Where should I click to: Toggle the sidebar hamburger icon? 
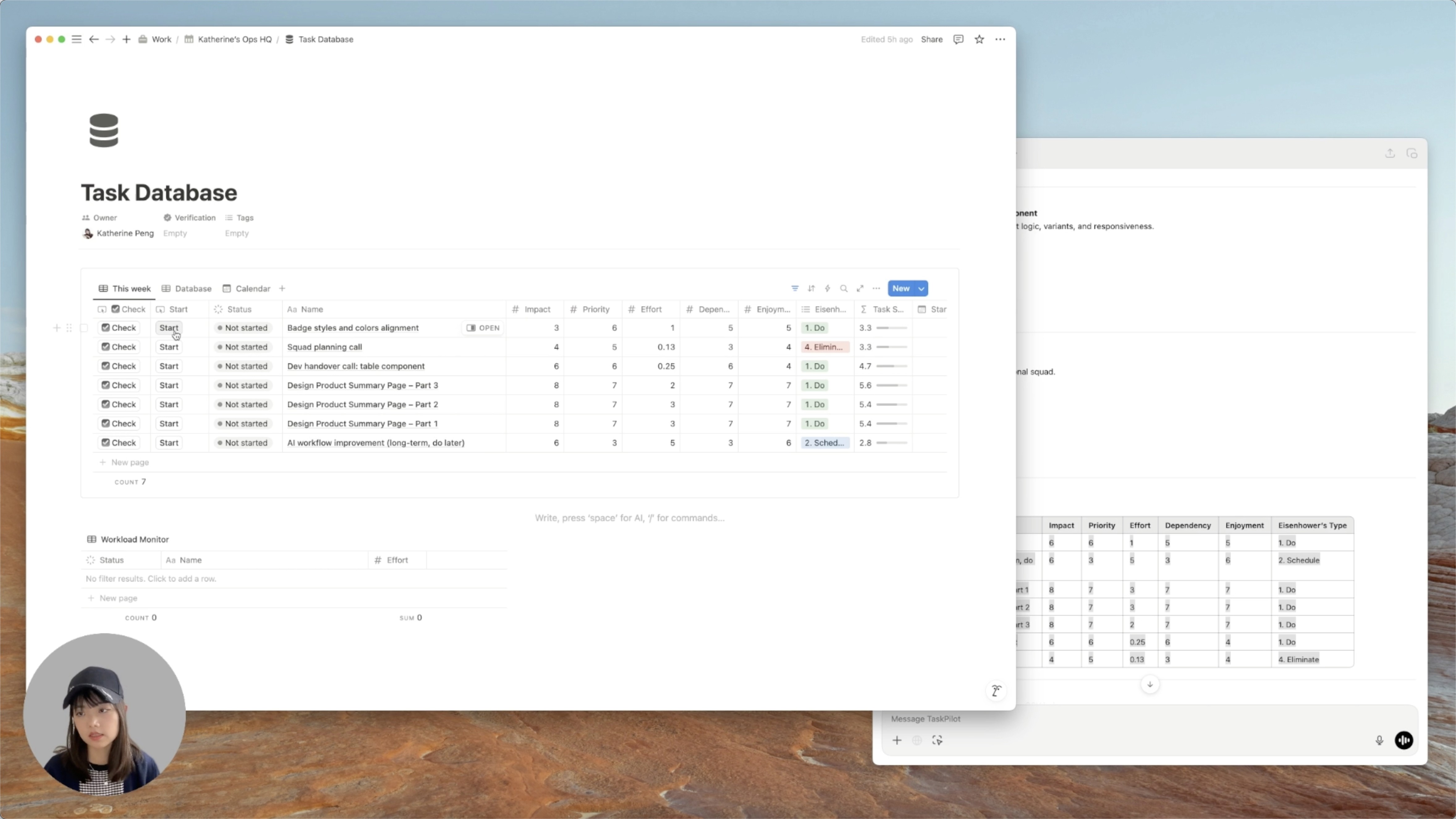coord(76,39)
